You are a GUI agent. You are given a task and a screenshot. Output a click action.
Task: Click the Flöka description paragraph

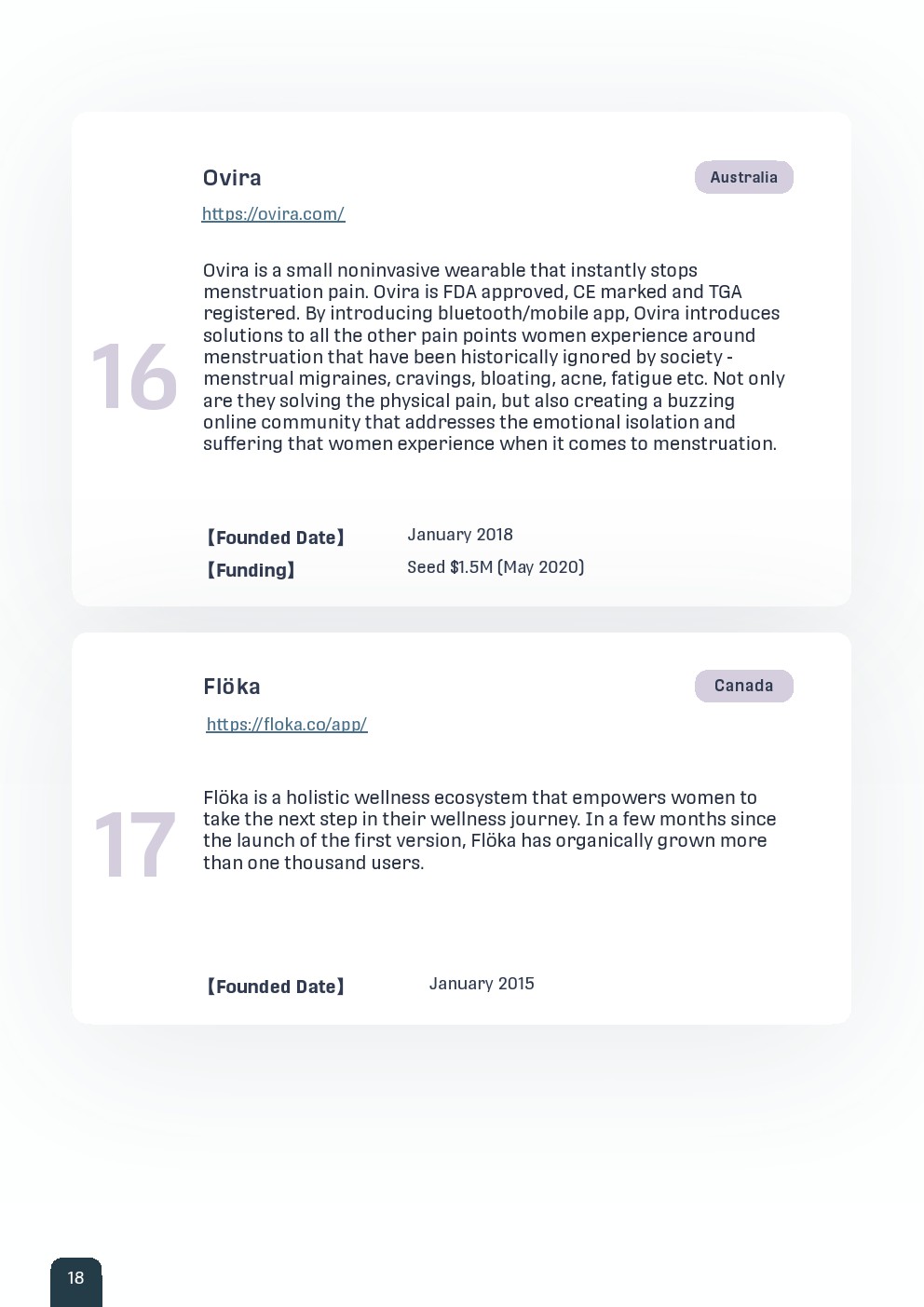click(489, 830)
